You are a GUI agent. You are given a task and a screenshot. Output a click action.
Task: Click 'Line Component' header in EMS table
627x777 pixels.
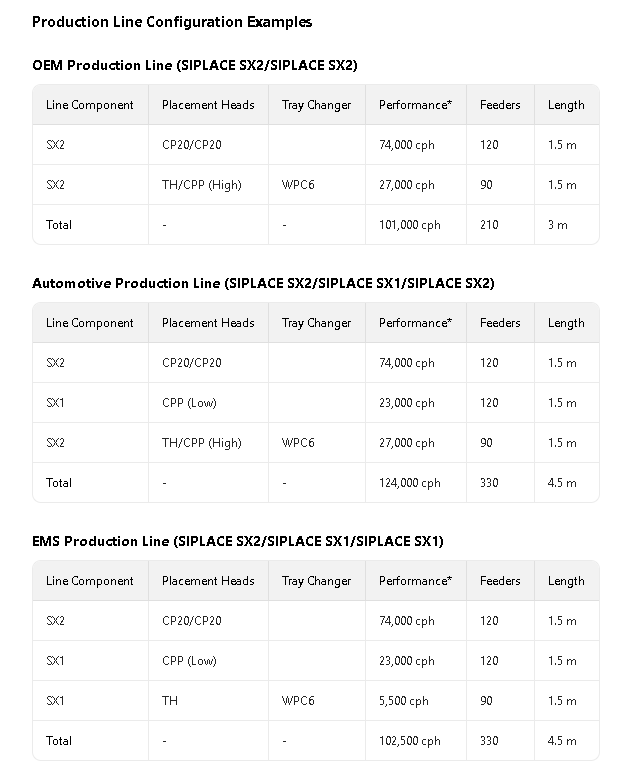[90, 581]
